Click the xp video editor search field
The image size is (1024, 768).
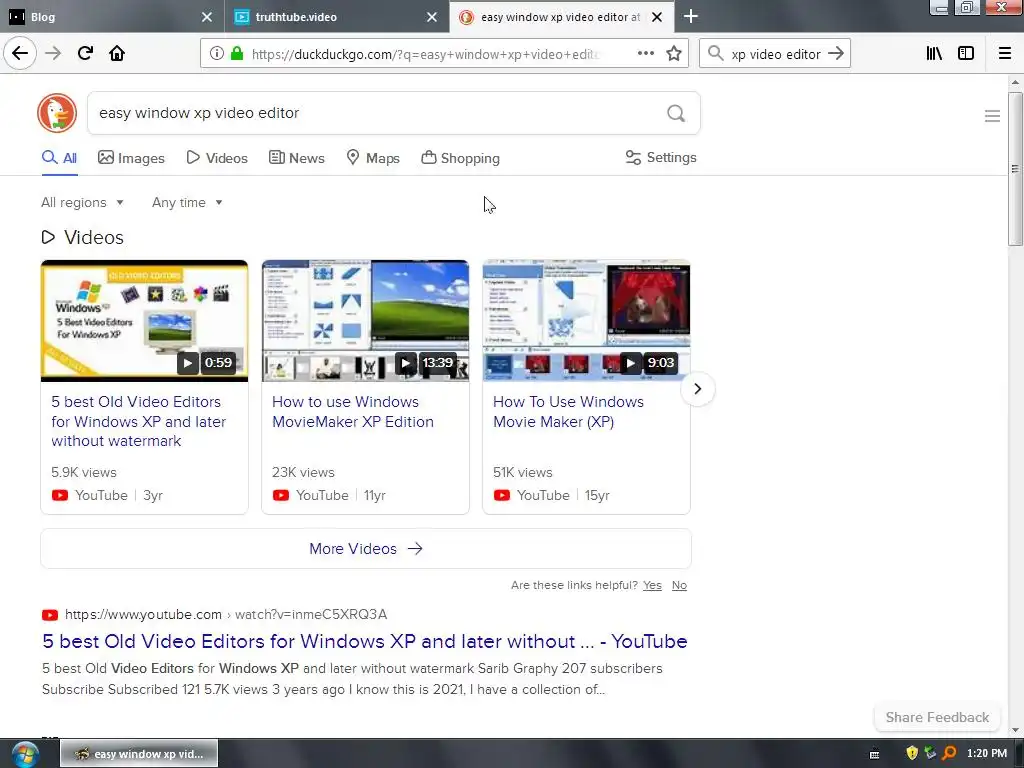(x=776, y=54)
